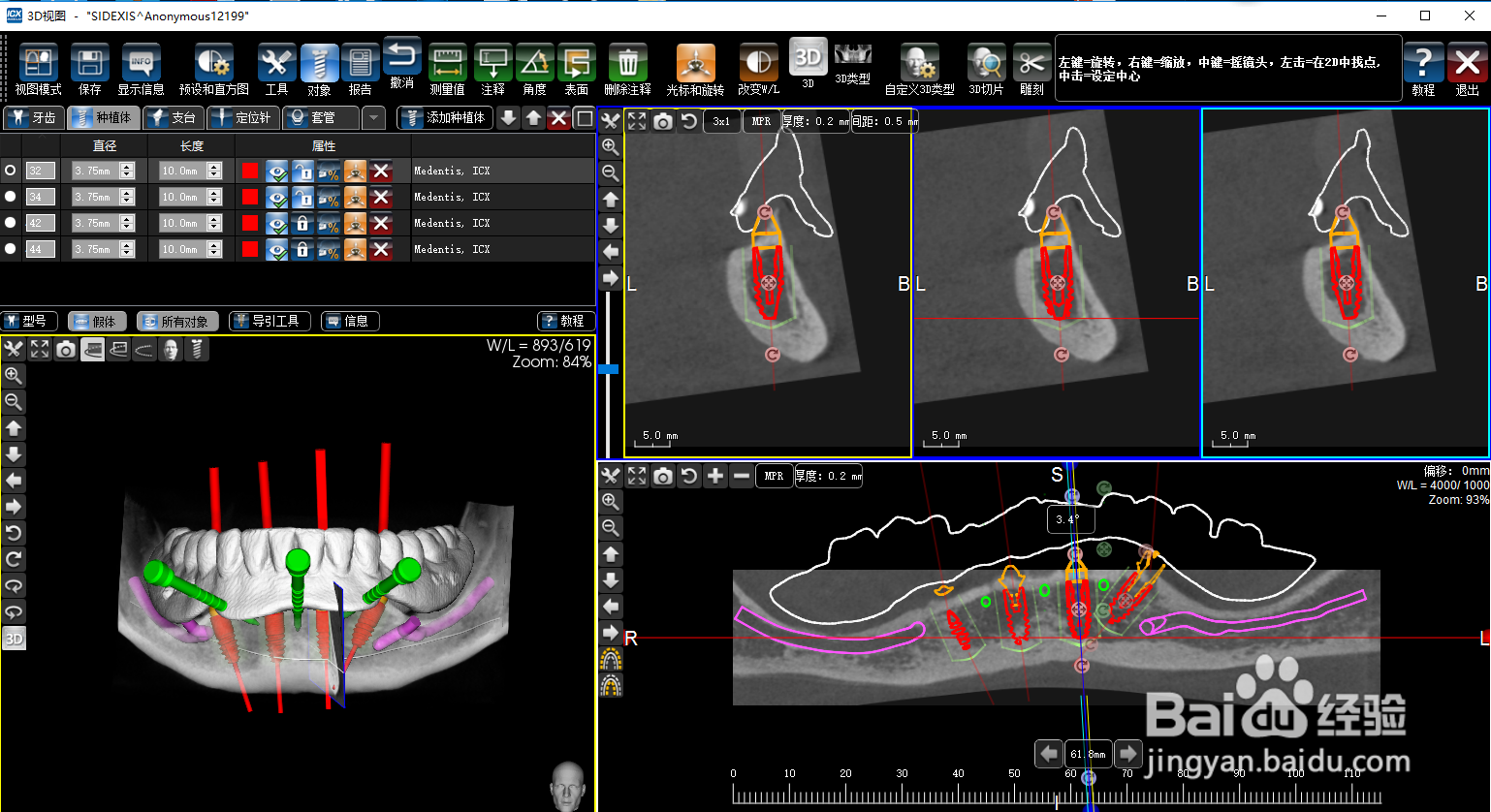Toggle the 所有对象 all objects button
This screenshot has width=1491, height=812.
pos(177,321)
